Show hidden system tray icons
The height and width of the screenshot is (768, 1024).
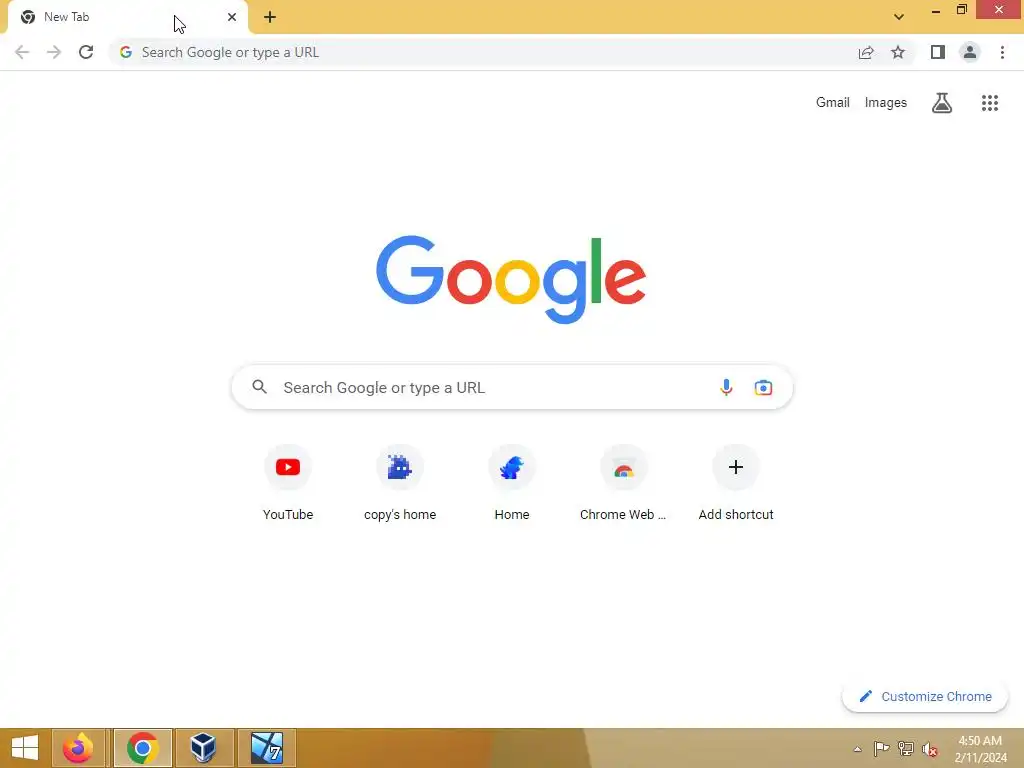point(857,749)
